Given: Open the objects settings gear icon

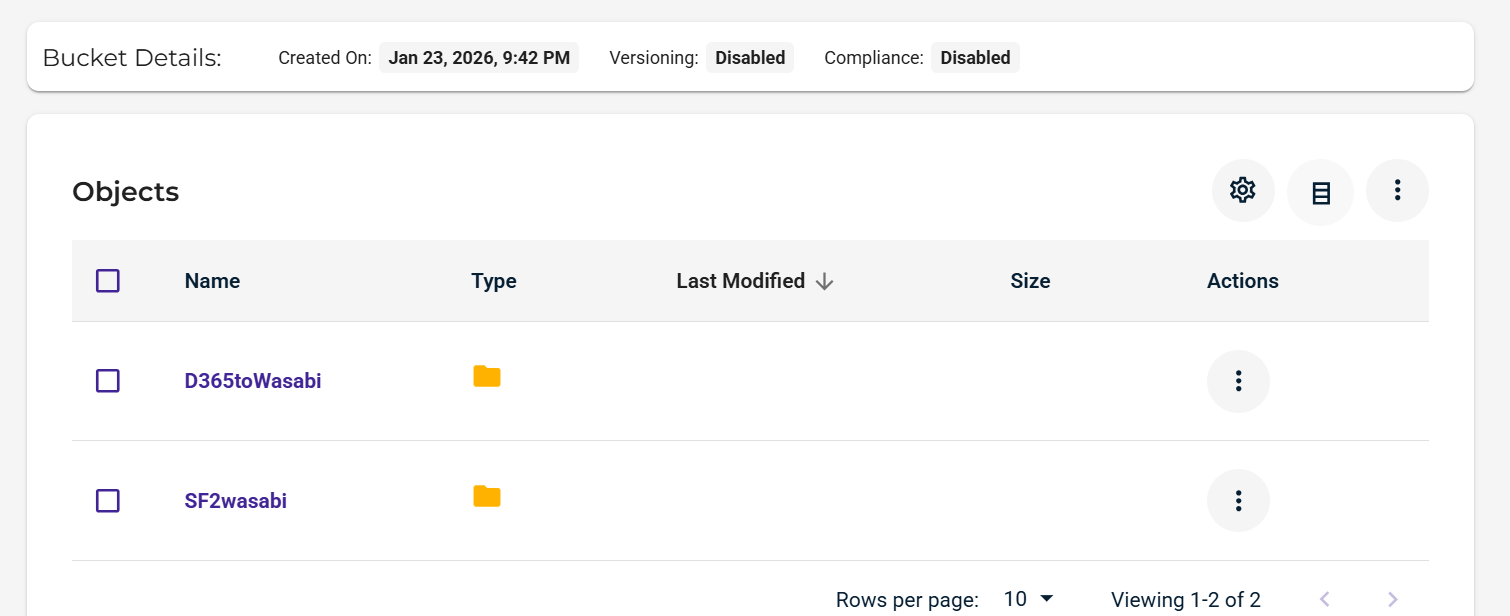Looking at the screenshot, I should click(1242, 190).
